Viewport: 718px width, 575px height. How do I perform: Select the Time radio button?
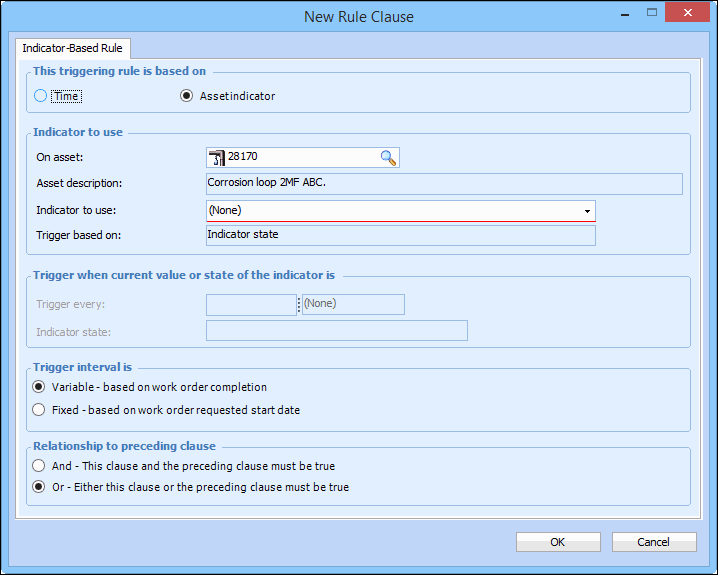pos(40,96)
